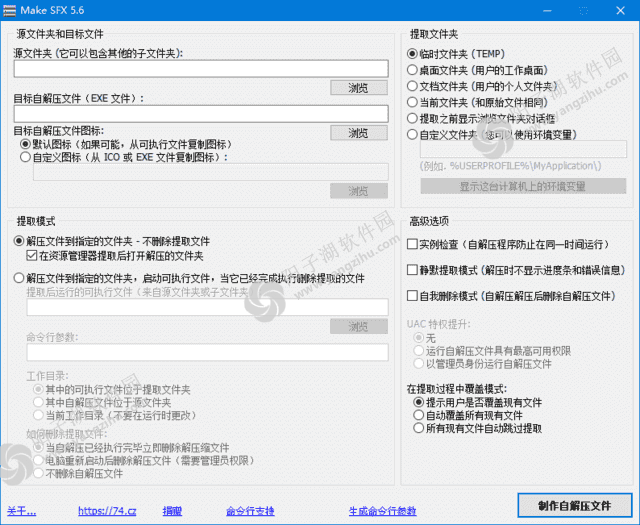Screen dimensions: 640x525
Task: Toggle 在资源管理器提取后打开解压的文件夹 checkbox
Action: coord(32,256)
